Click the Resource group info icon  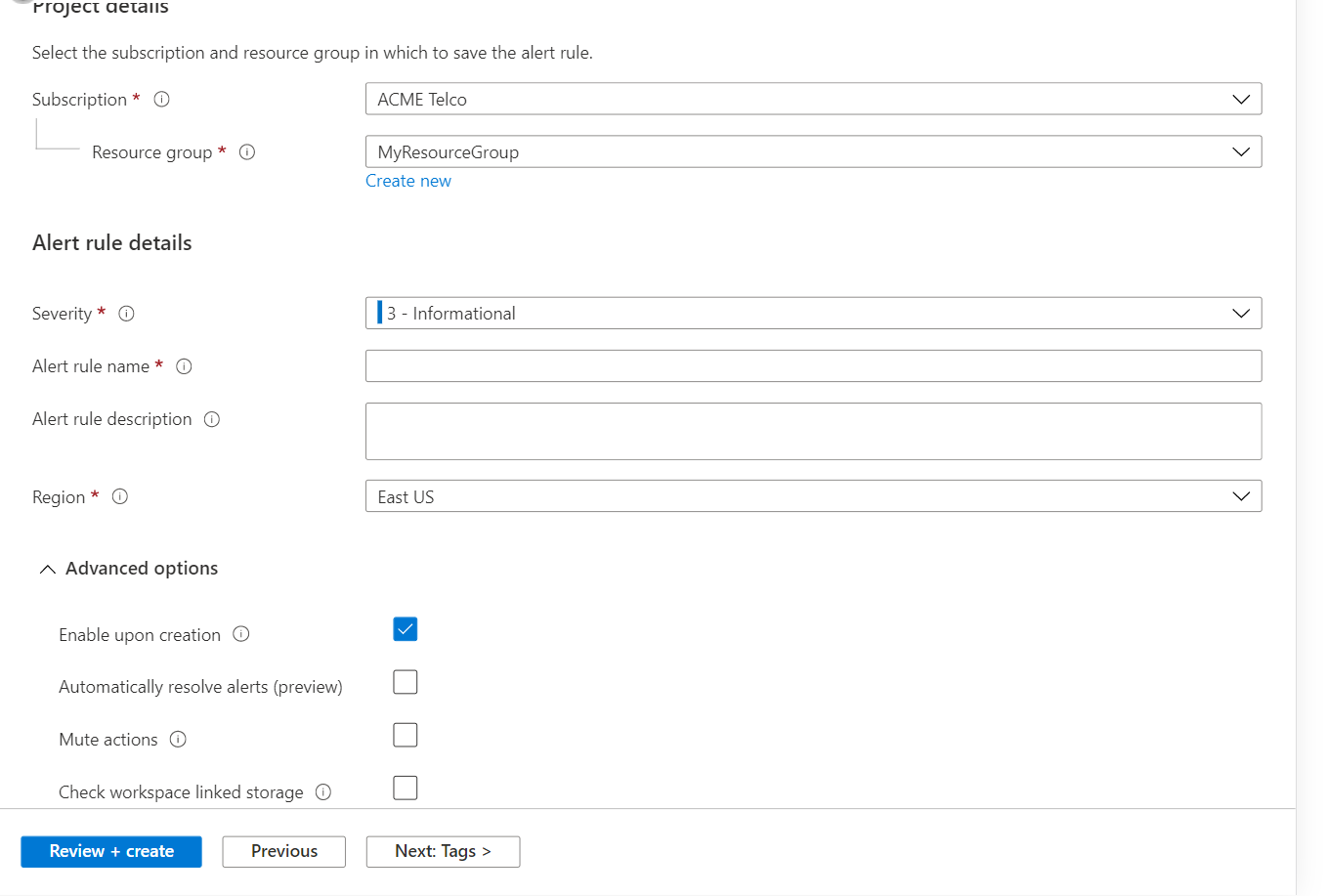(247, 151)
